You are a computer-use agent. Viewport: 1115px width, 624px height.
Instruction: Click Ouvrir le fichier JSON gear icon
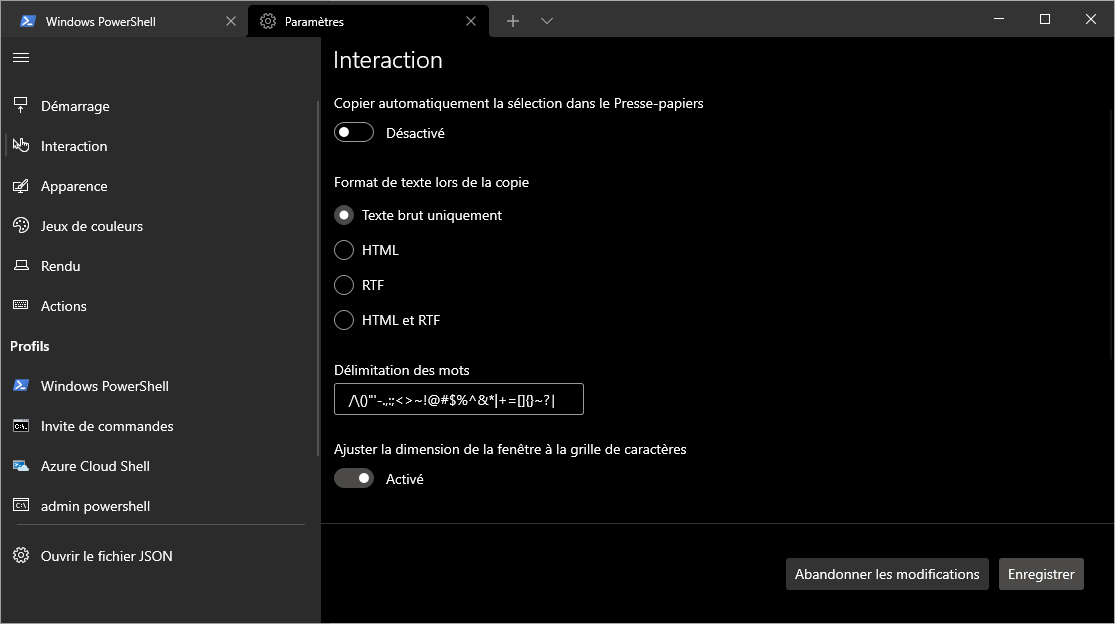[x=21, y=556]
